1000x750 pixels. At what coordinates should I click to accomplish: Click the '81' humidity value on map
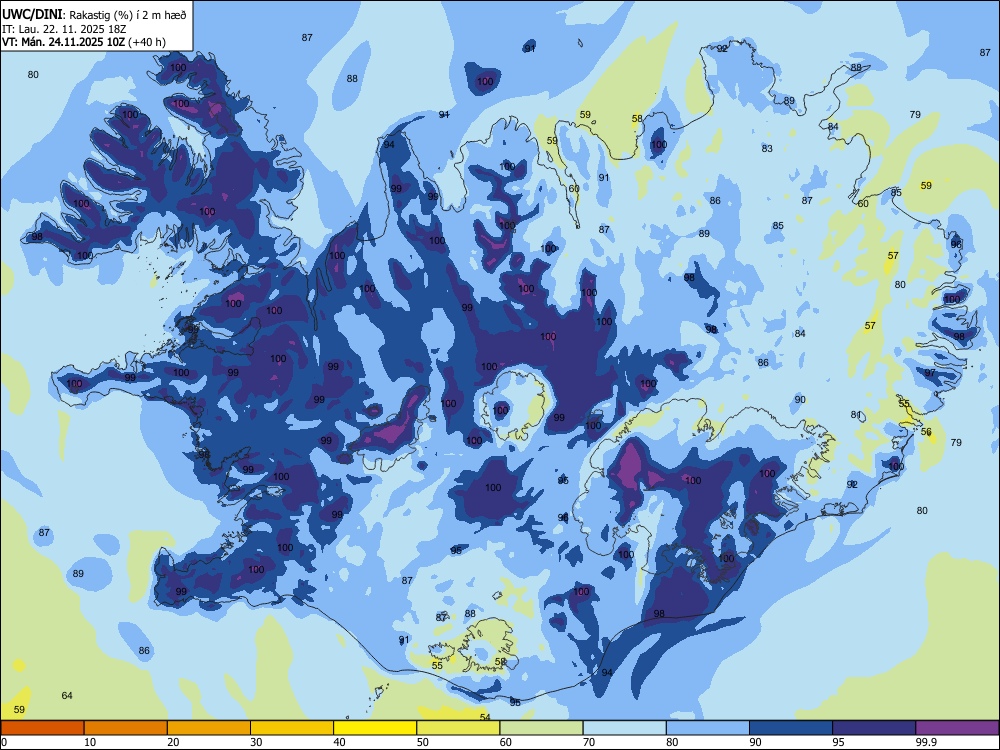(x=856, y=415)
